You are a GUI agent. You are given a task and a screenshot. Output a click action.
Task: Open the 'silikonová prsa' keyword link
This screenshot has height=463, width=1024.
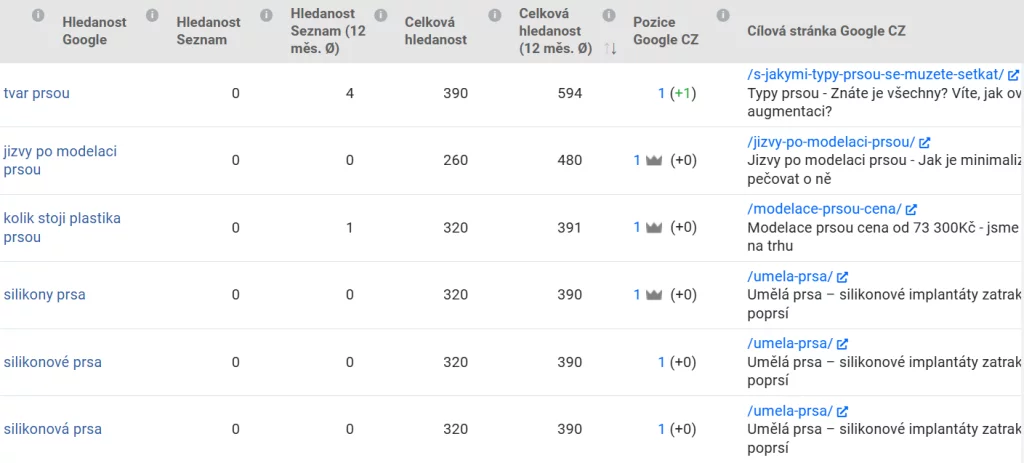pos(52,429)
